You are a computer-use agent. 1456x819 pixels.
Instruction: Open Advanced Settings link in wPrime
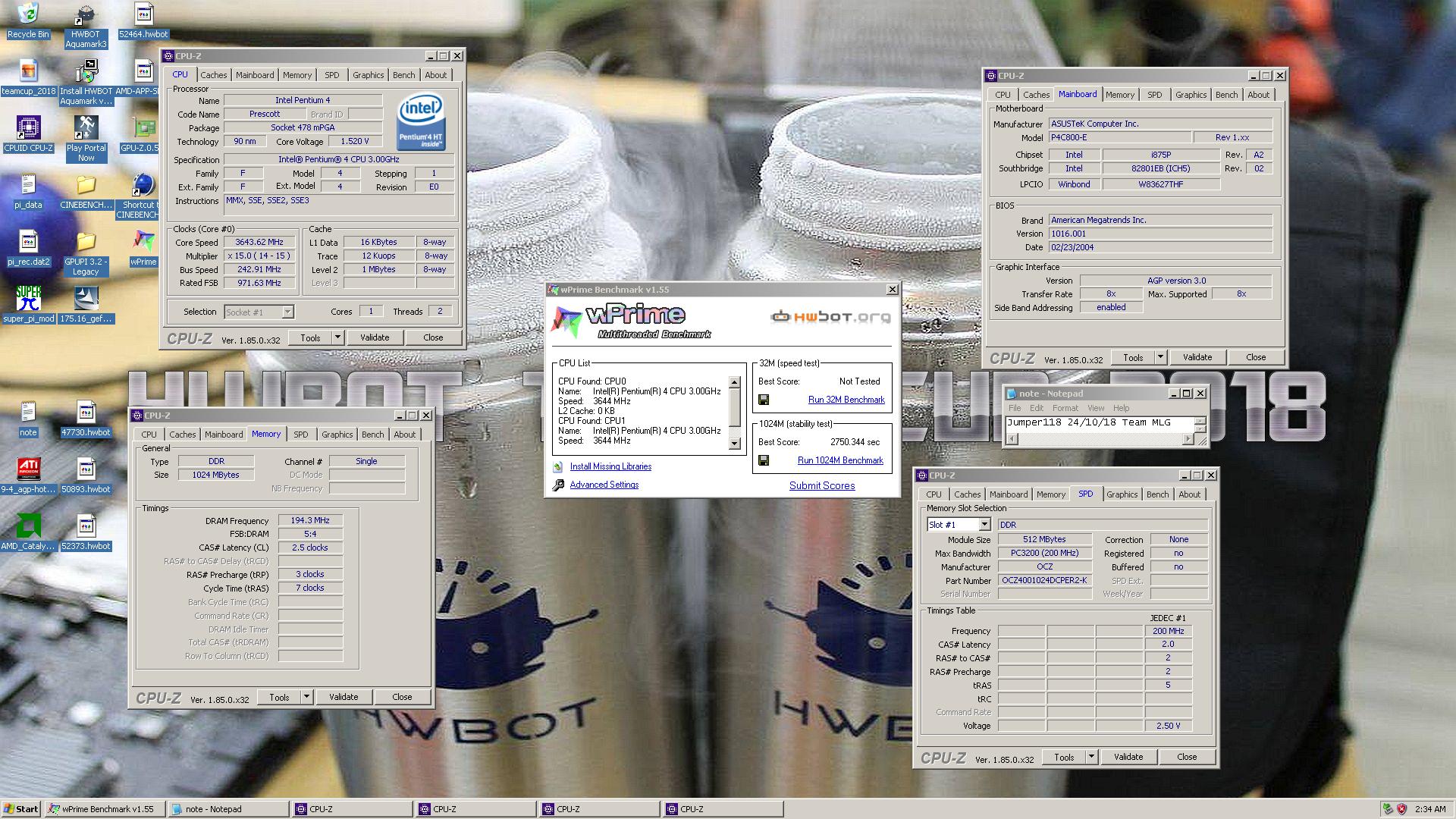[604, 485]
